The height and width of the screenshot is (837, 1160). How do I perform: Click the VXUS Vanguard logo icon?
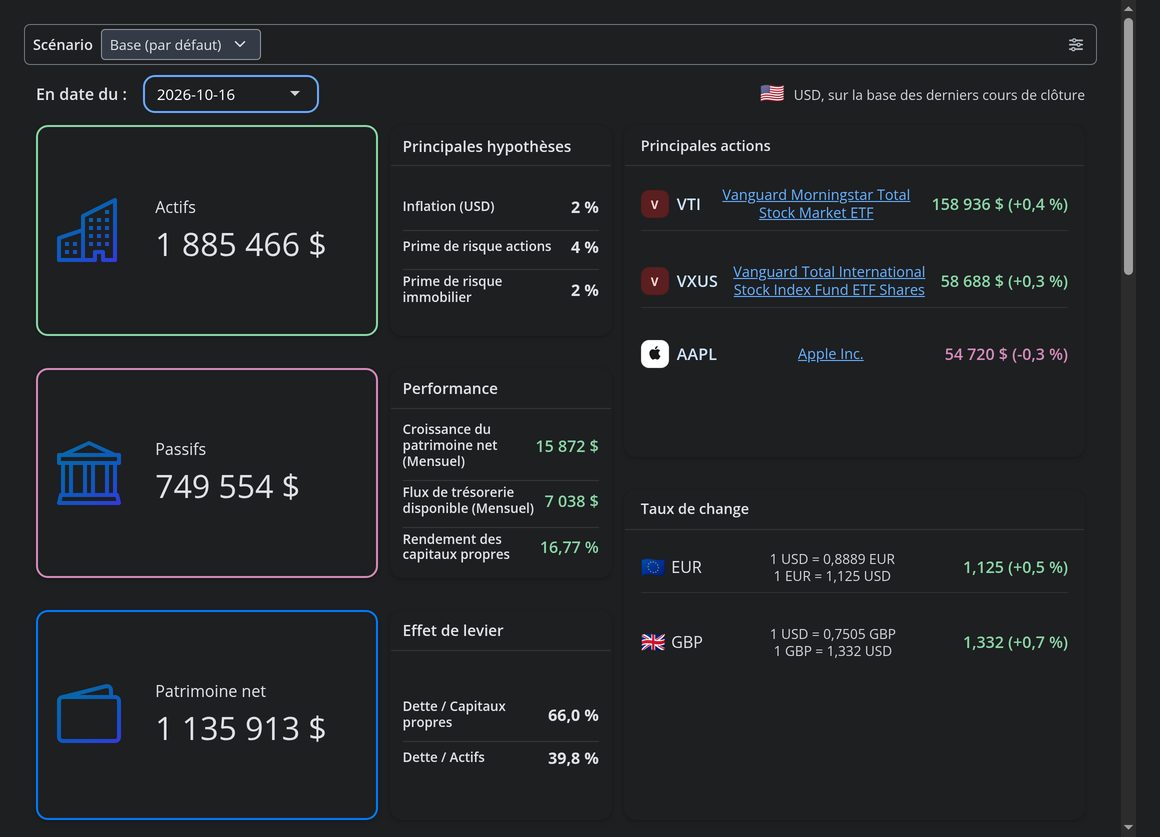coord(655,281)
